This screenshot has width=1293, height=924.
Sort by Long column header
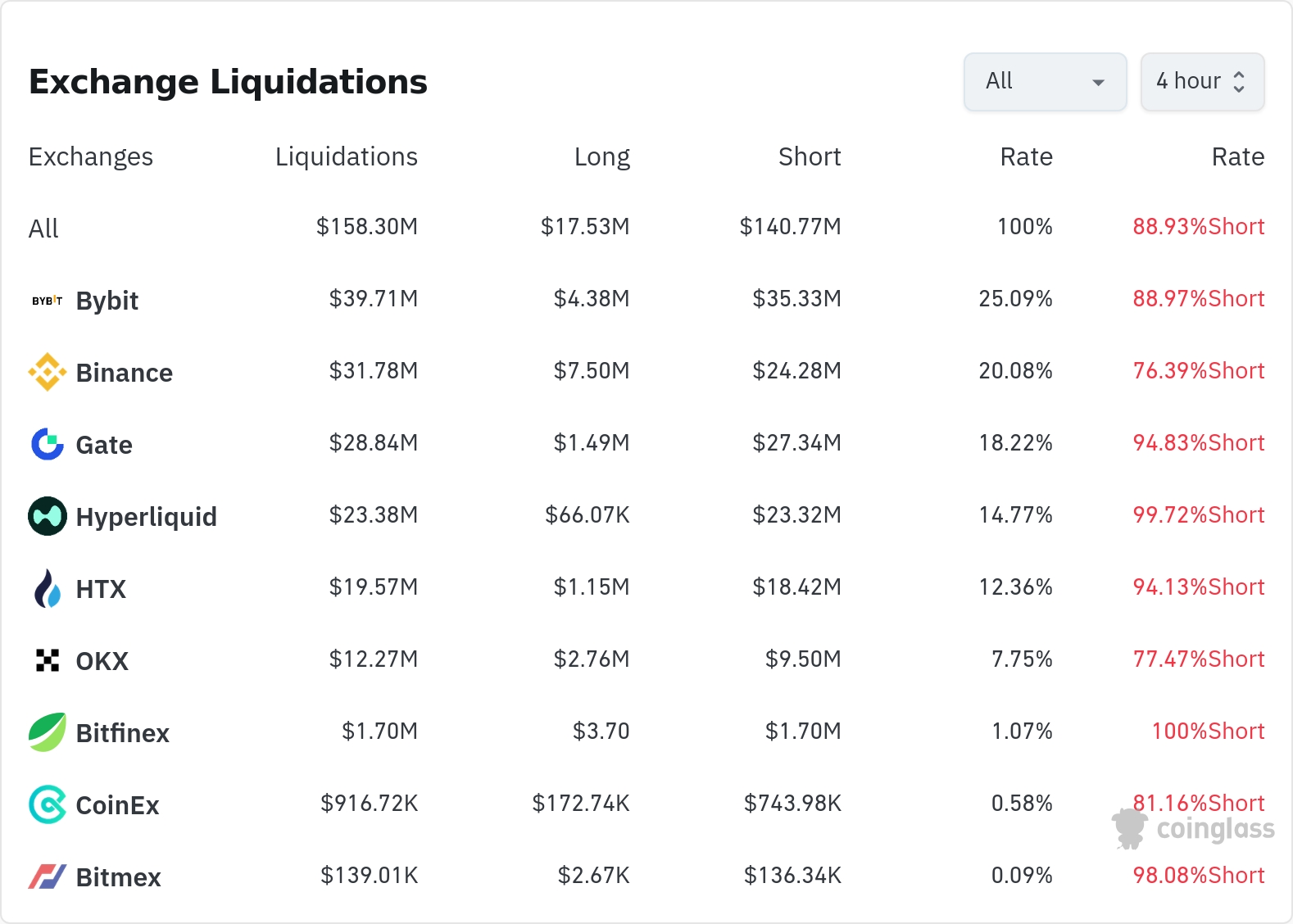coord(601,156)
